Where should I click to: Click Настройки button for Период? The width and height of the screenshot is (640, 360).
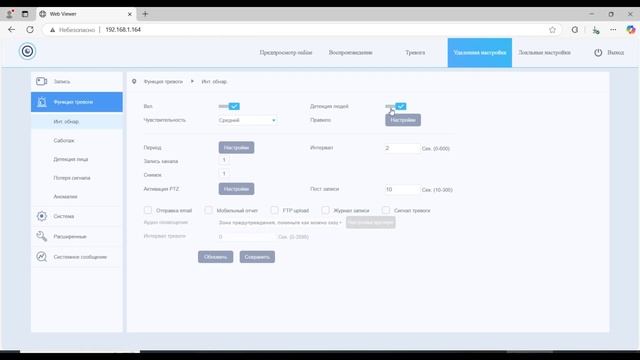(236, 147)
